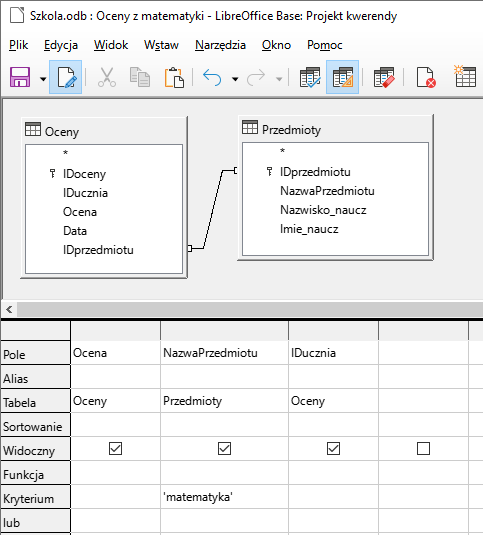
Task: Click the Widoczny row header
Action: click(35, 449)
